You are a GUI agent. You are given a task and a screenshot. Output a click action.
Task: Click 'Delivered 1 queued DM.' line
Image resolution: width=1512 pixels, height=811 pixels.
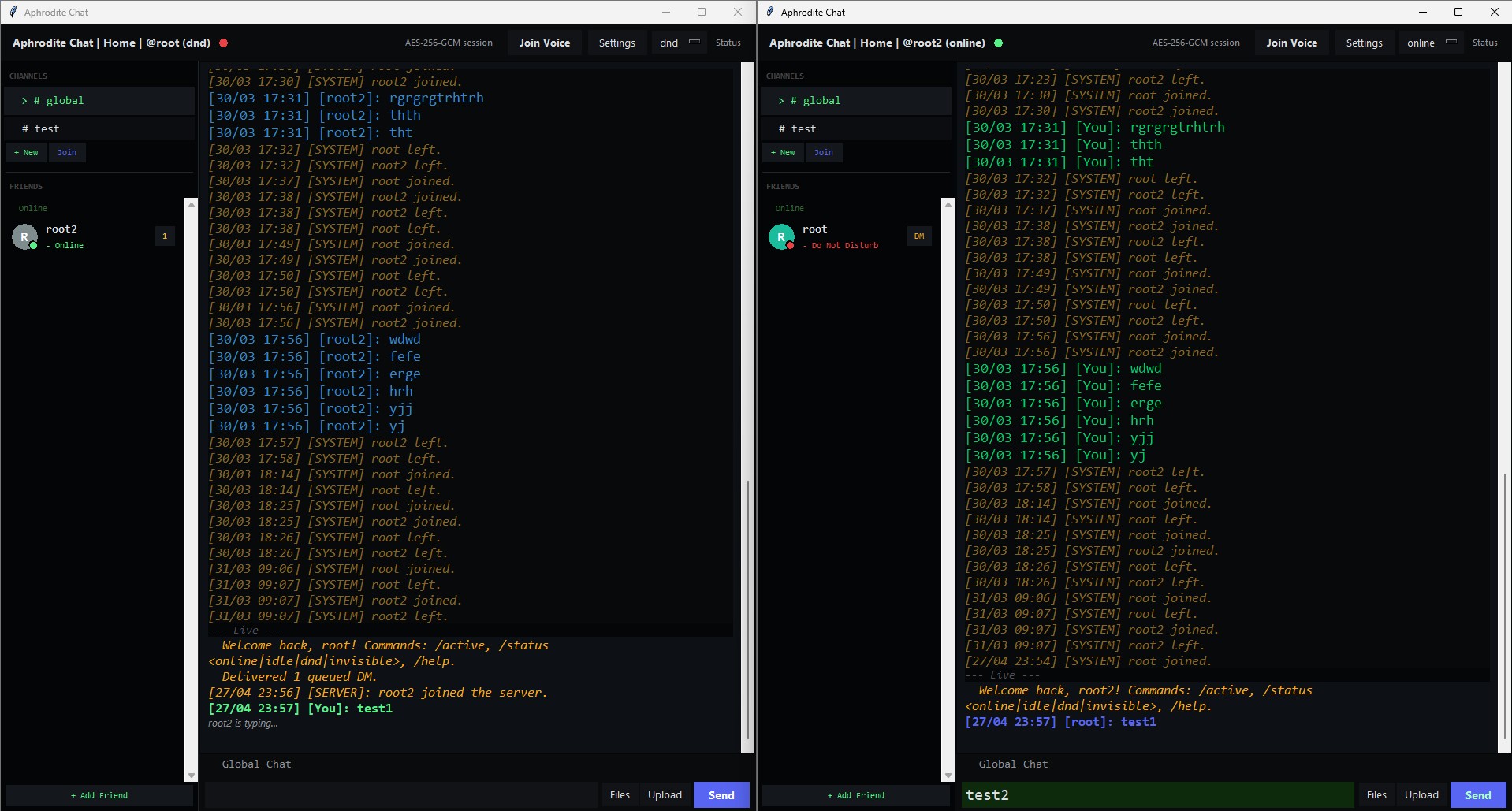coord(299,677)
